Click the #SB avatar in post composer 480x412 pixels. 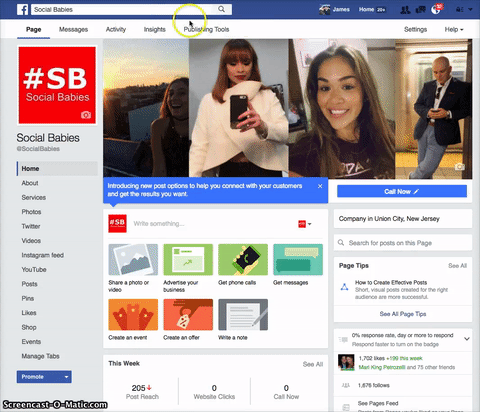coord(117,223)
